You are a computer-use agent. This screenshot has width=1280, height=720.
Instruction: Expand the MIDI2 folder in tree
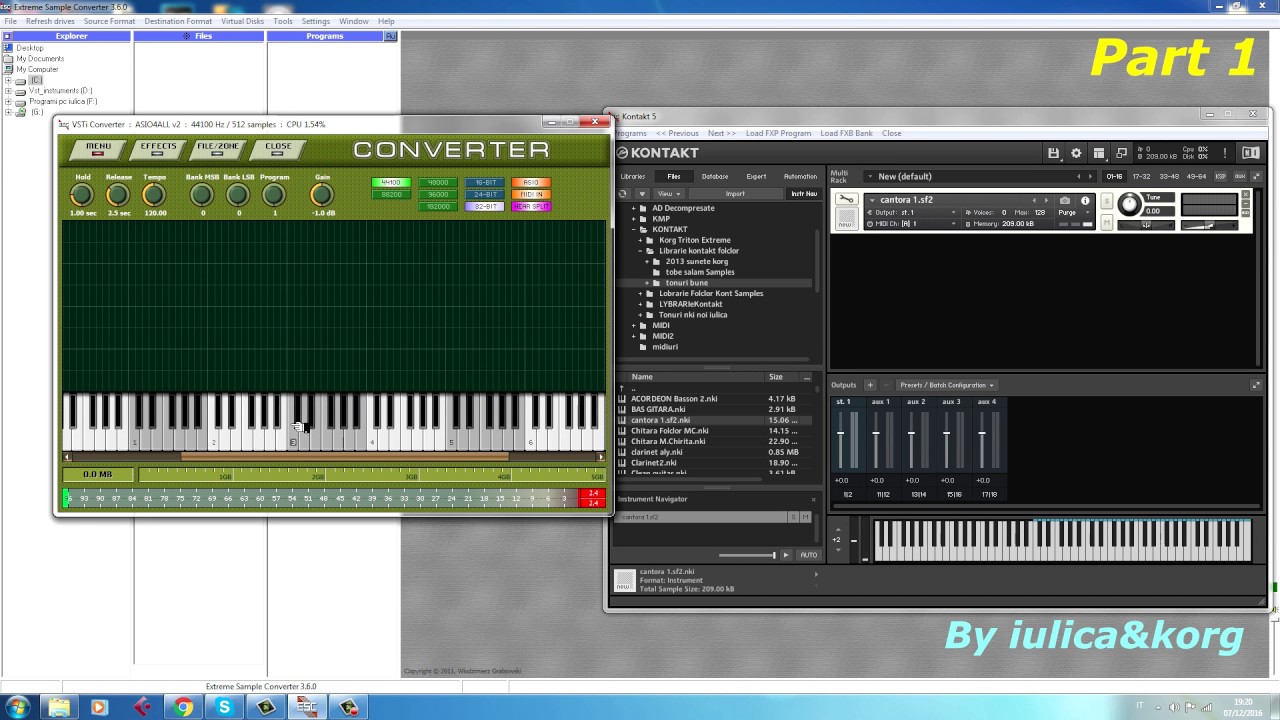click(634, 336)
